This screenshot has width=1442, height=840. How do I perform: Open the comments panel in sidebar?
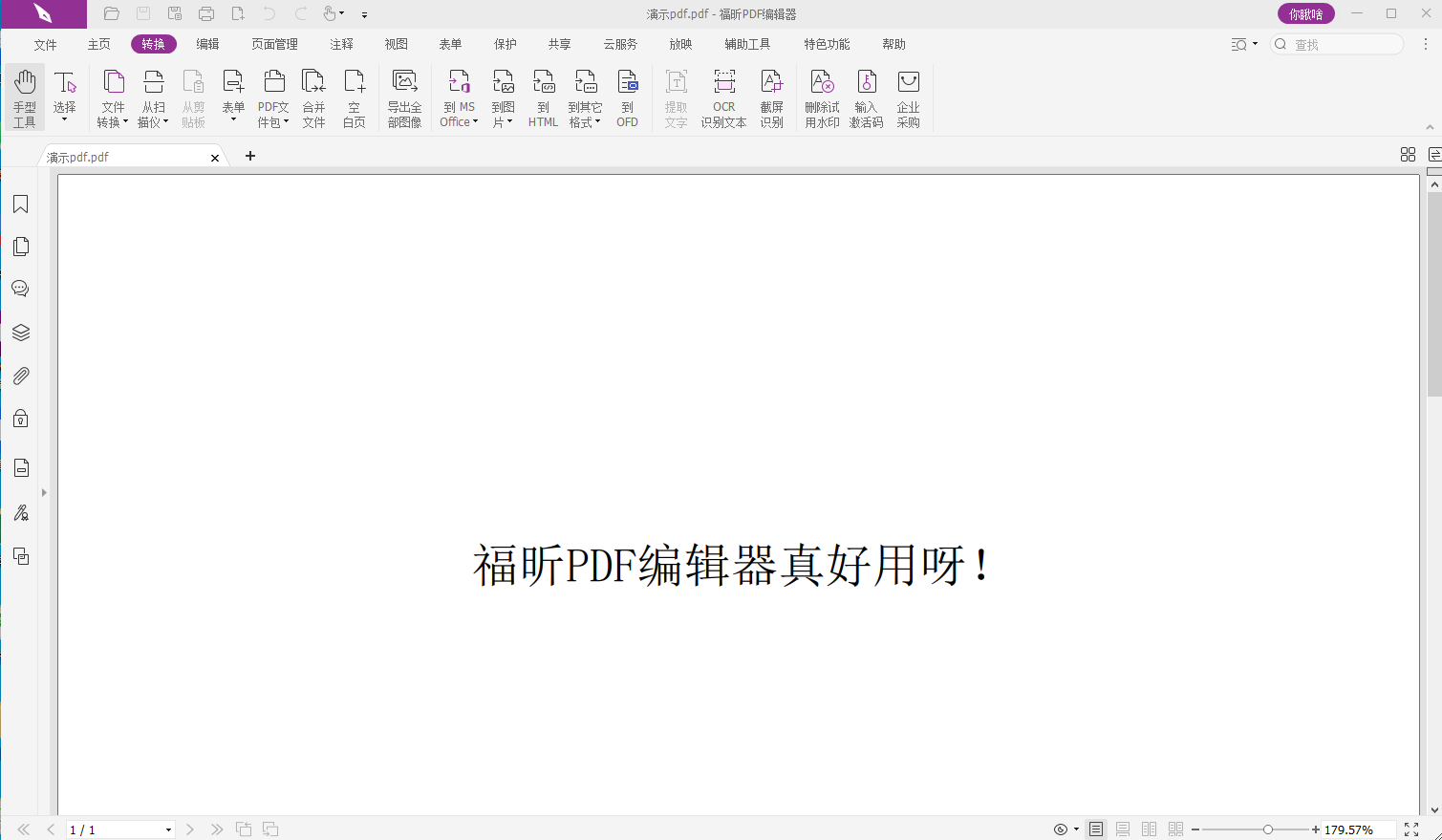click(x=20, y=289)
